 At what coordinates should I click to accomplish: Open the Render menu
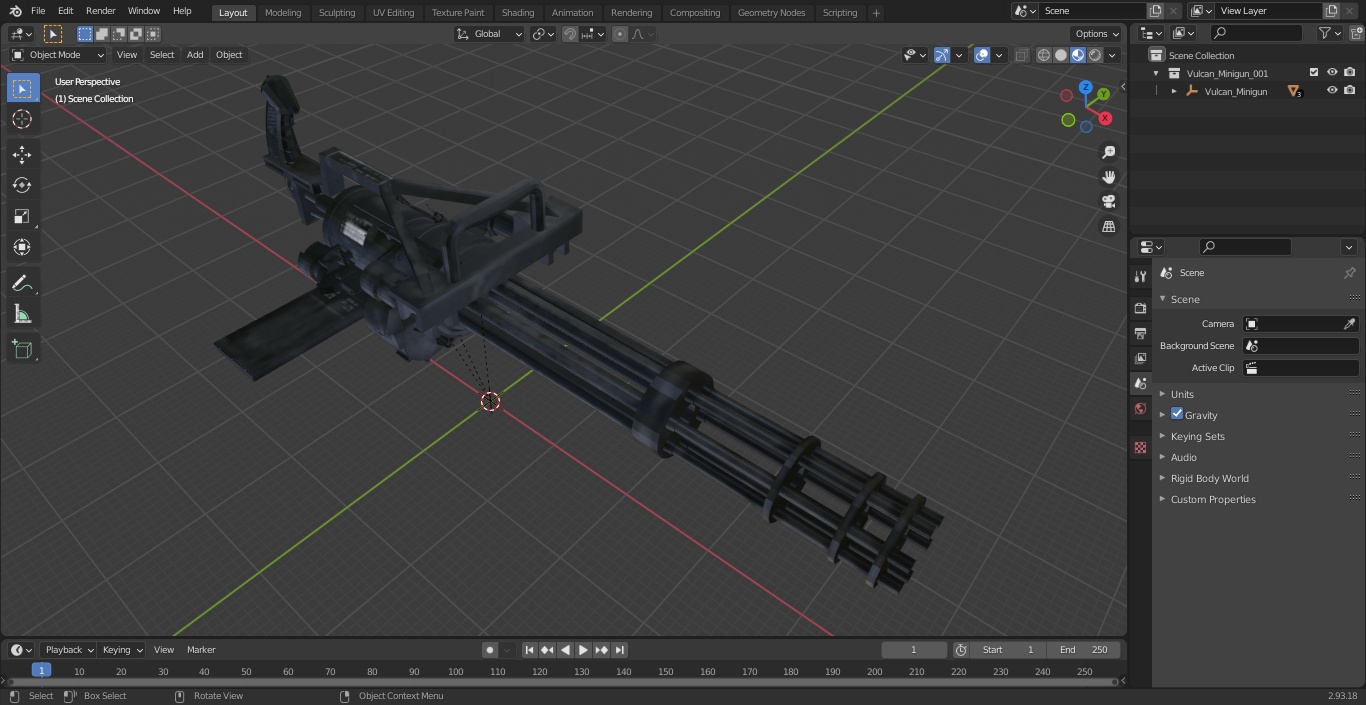tap(100, 11)
